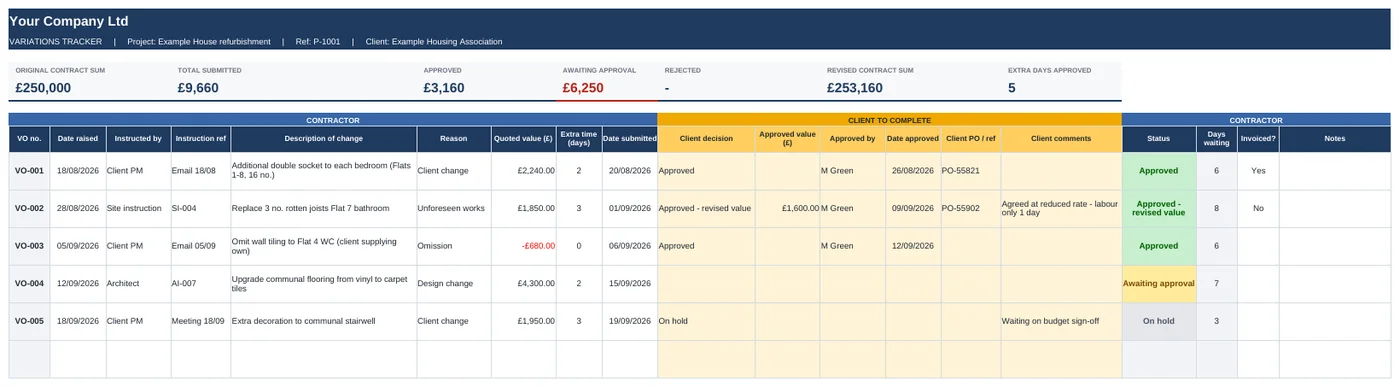Screen dimensions: 1400x387
Task: Select the 'Days waiting' column header
Action: [1217, 139]
